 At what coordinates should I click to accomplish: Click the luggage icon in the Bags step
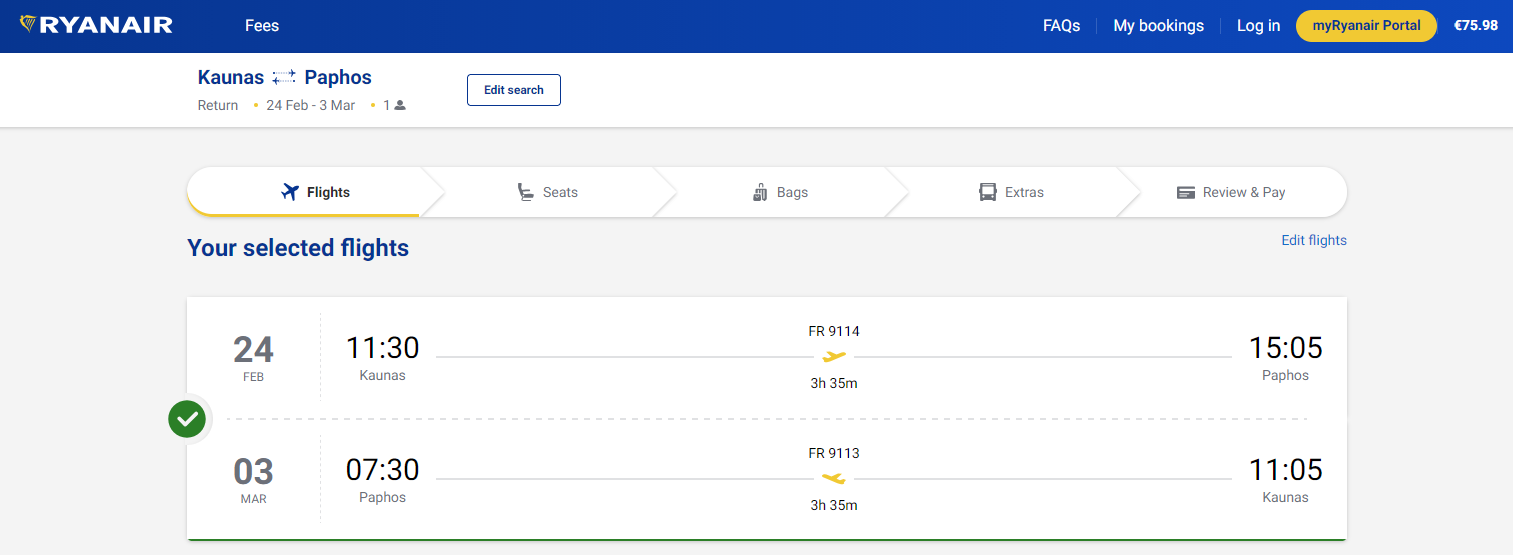(x=760, y=192)
